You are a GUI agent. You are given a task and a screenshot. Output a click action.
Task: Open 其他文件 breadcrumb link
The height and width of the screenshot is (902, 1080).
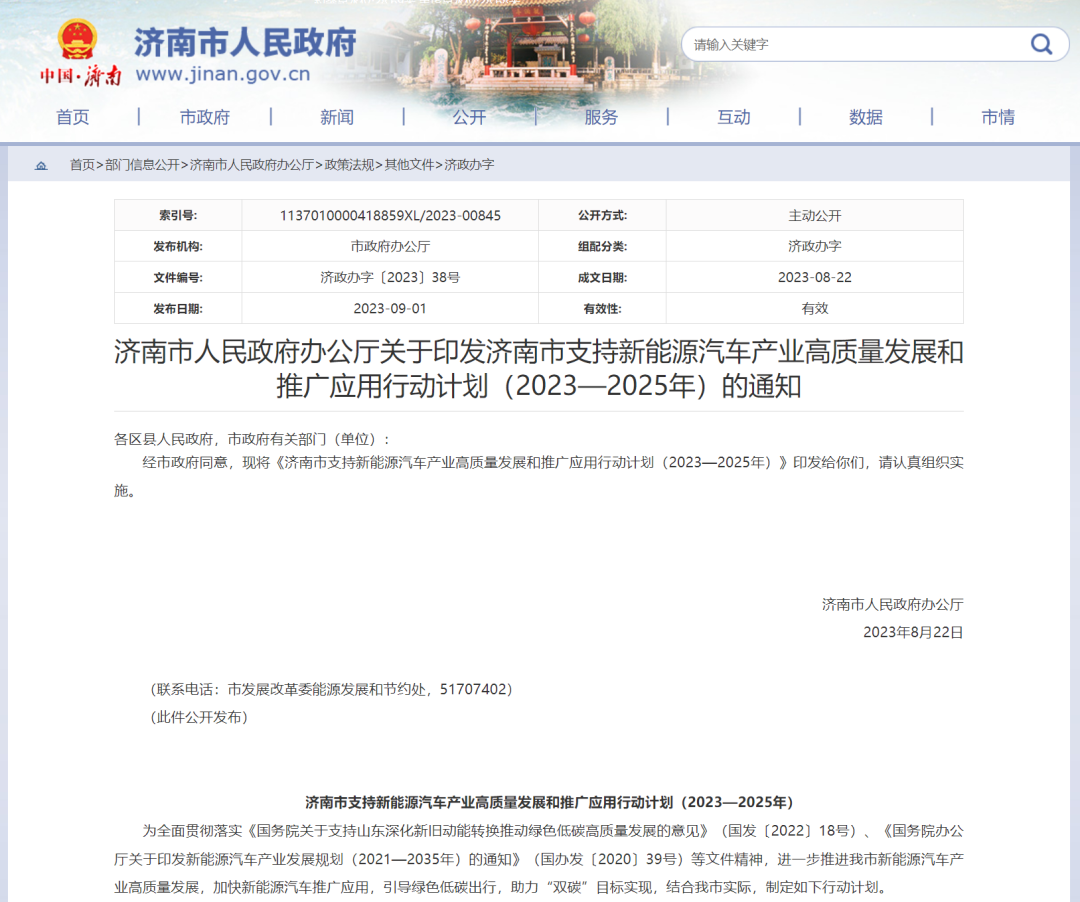pos(409,165)
